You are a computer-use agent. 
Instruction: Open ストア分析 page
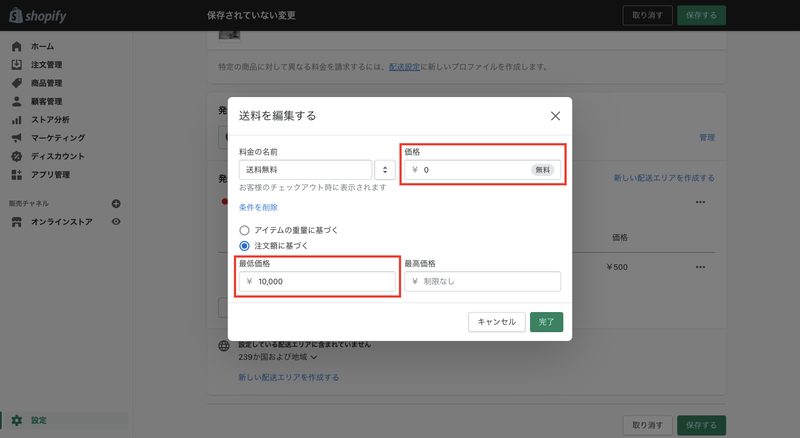(x=50, y=120)
